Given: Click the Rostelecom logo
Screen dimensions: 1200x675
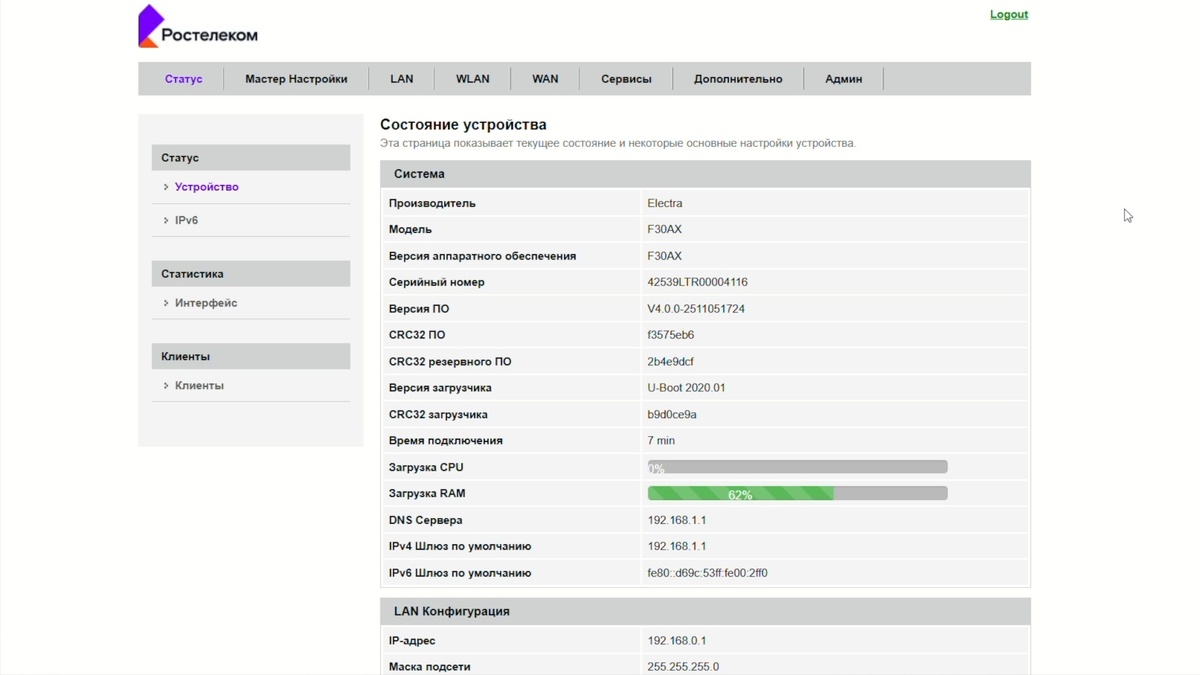Looking at the screenshot, I should coord(197,28).
